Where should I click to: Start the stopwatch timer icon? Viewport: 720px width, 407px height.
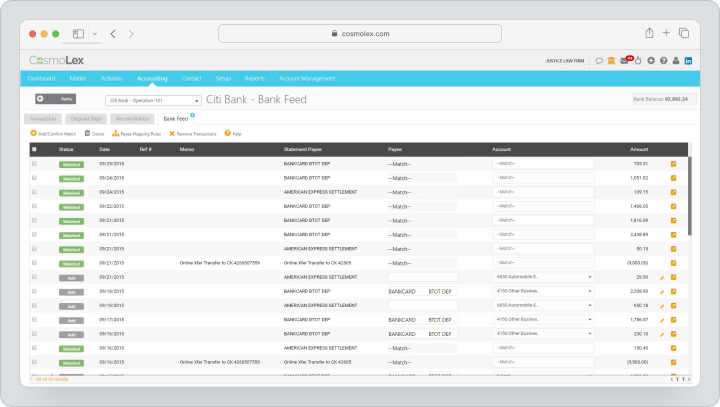coord(638,61)
